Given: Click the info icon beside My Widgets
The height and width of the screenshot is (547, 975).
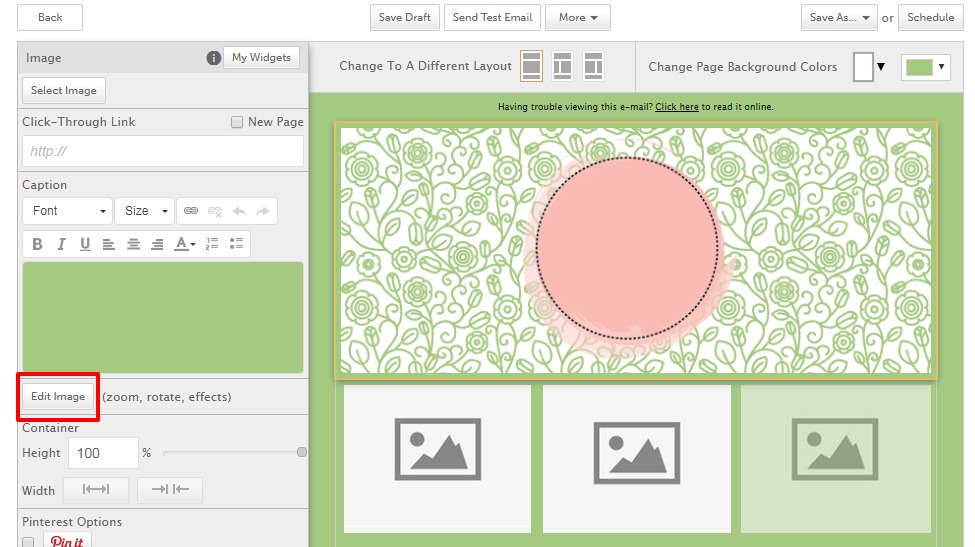Looking at the screenshot, I should click(x=213, y=58).
